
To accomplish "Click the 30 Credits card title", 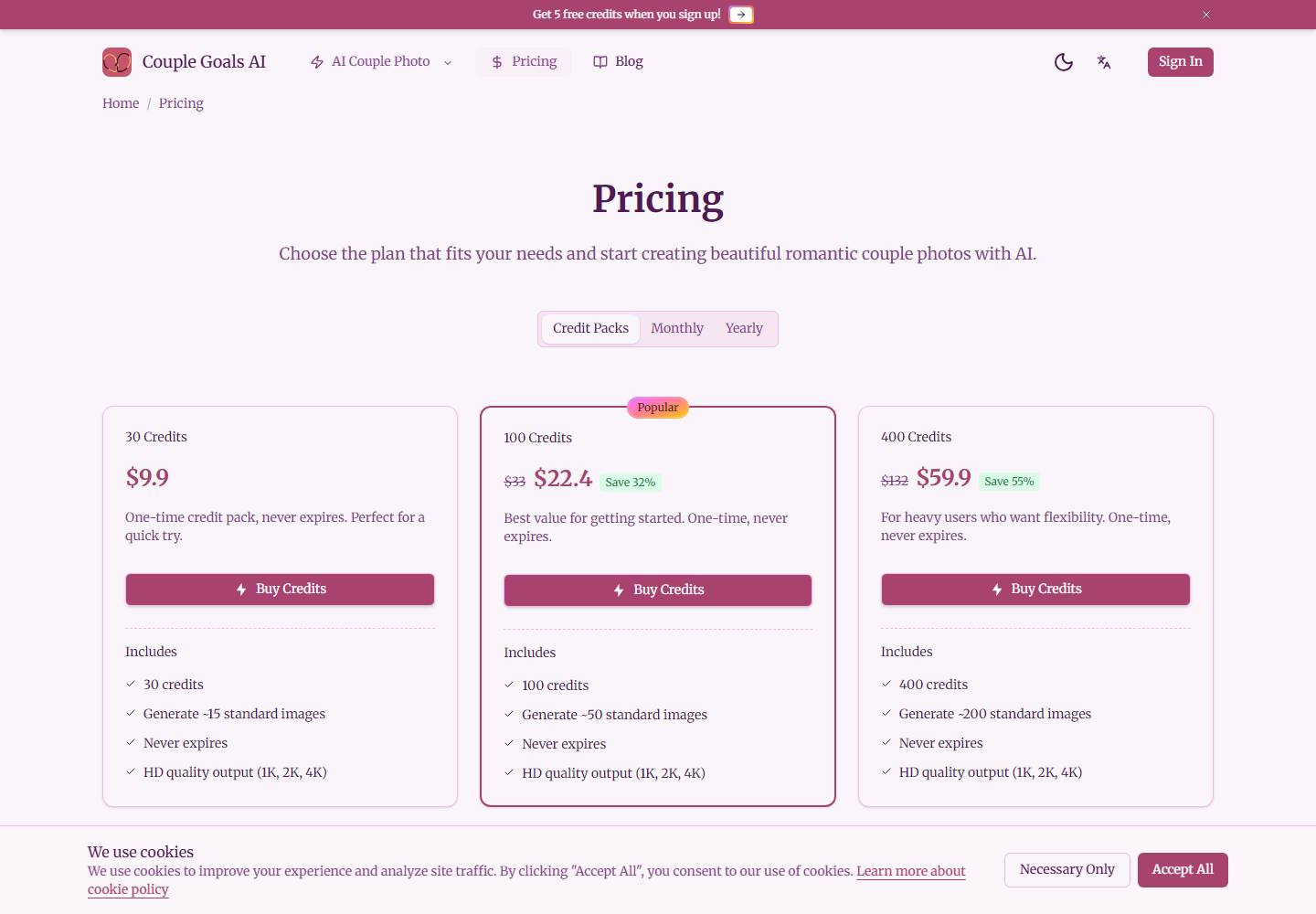I will pyautogui.click(x=156, y=437).
